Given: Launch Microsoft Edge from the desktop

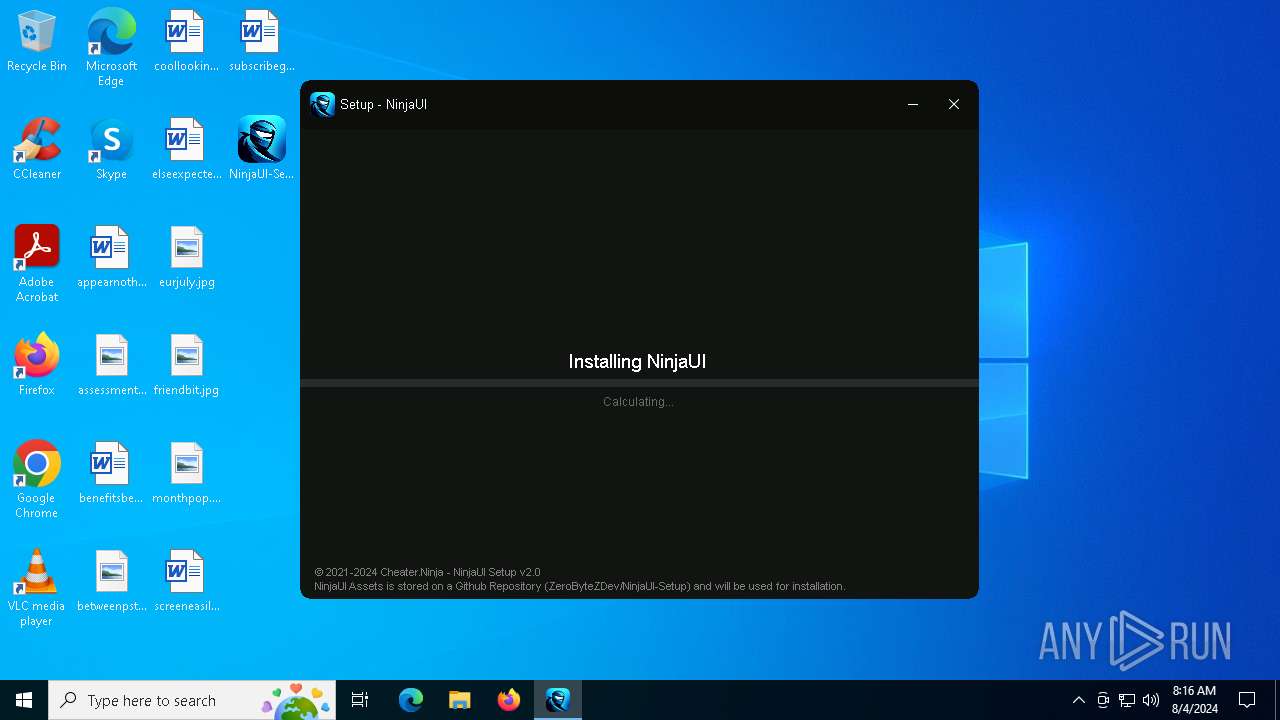Looking at the screenshot, I should [111, 47].
